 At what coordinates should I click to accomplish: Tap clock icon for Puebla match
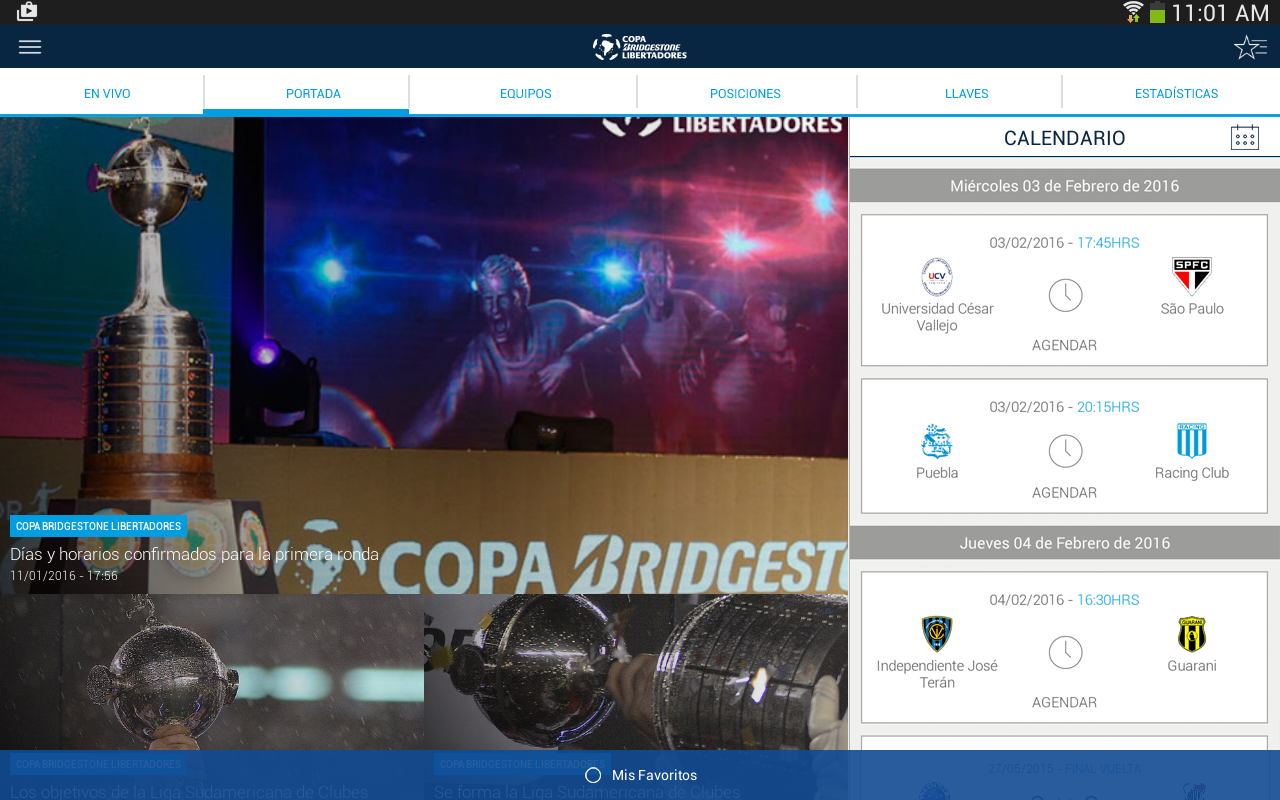click(x=1066, y=451)
